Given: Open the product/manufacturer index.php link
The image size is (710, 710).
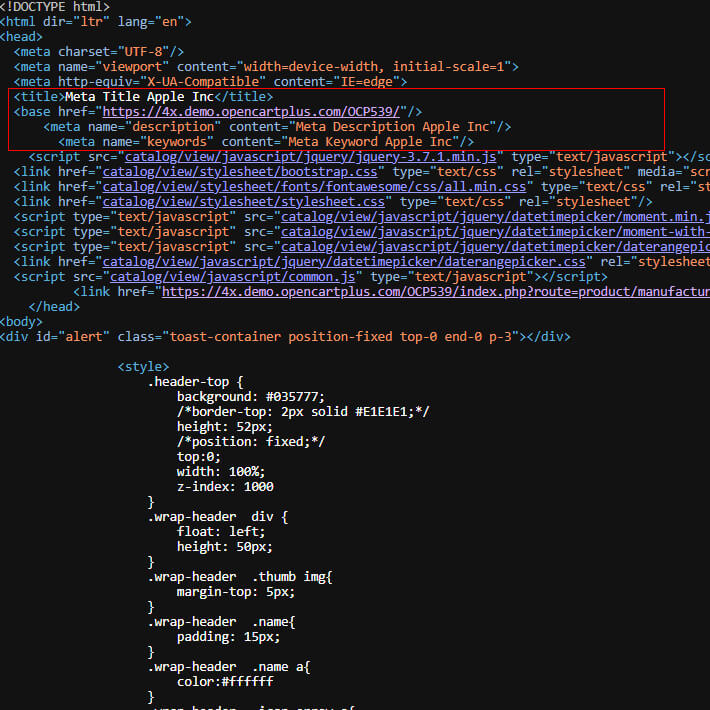Looking at the screenshot, I should 436,291.
